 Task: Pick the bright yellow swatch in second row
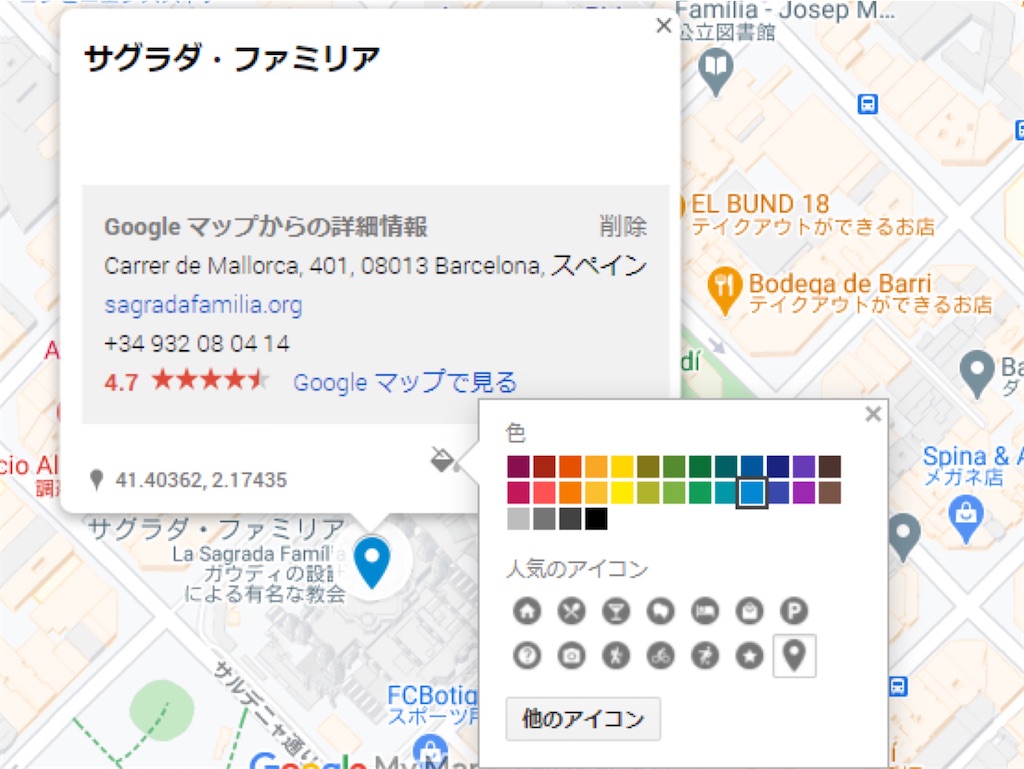tap(622, 492)
